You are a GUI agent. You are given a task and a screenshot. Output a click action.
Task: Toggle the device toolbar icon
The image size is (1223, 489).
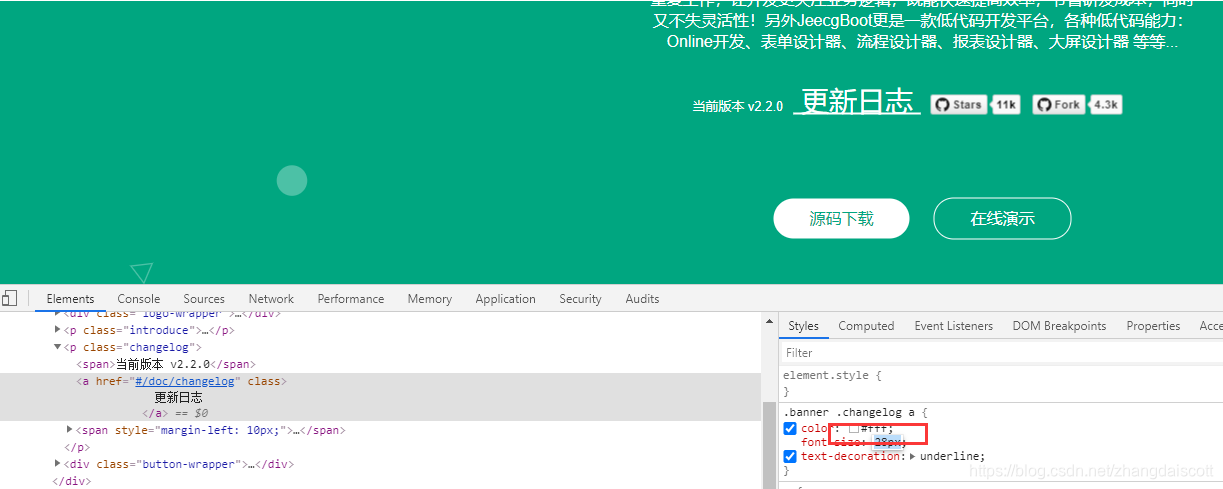click(9, 298)
